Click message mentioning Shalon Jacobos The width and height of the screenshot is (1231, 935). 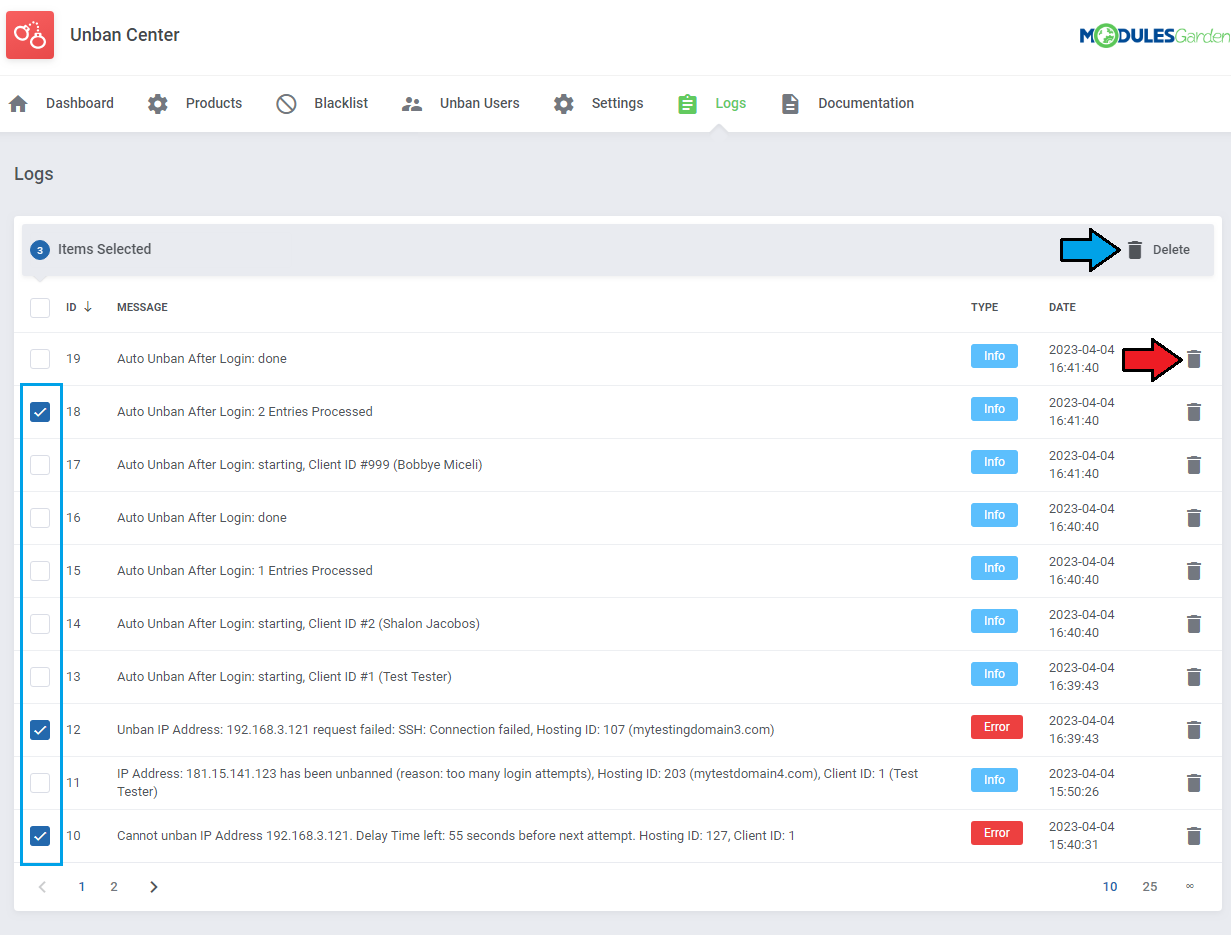click(x=298, y=624)
